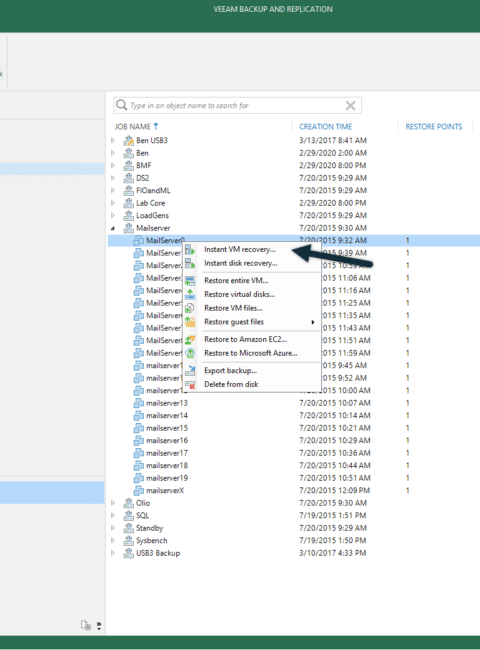Click the Restore guest files folder icon
This screenshot has width=480, height=650.
[190, 322]
